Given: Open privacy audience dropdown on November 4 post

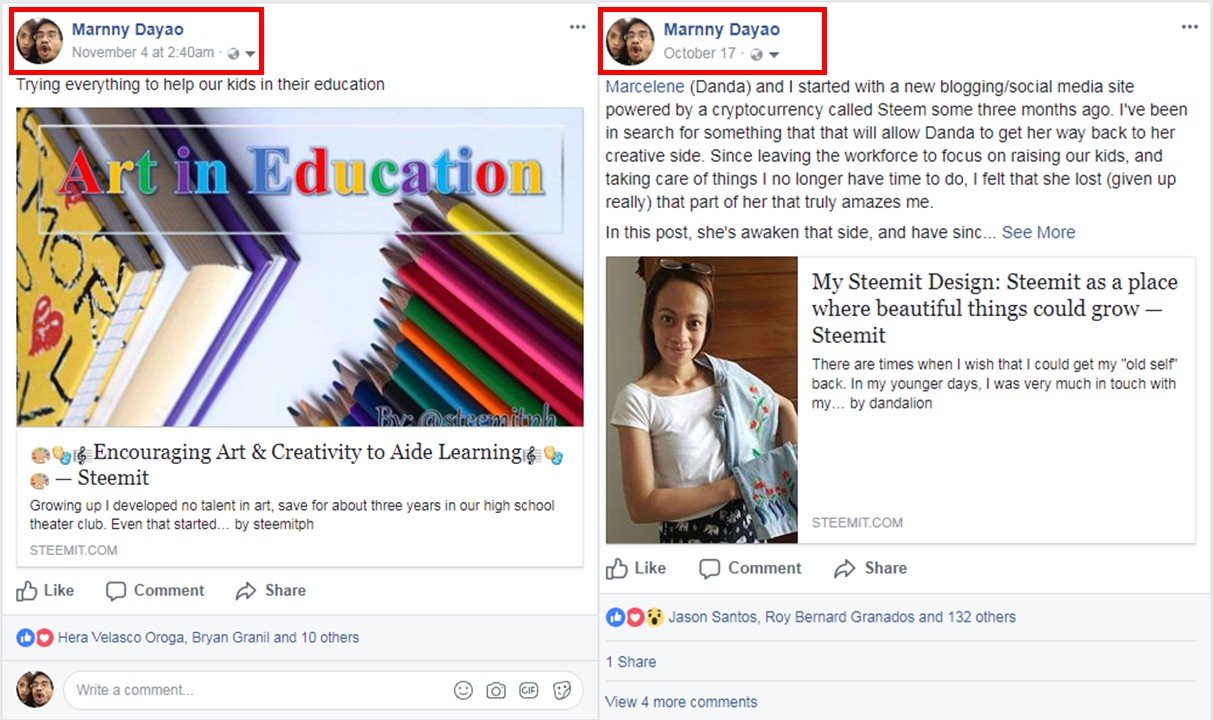Looking at the screenshot, I should (249, 54).
